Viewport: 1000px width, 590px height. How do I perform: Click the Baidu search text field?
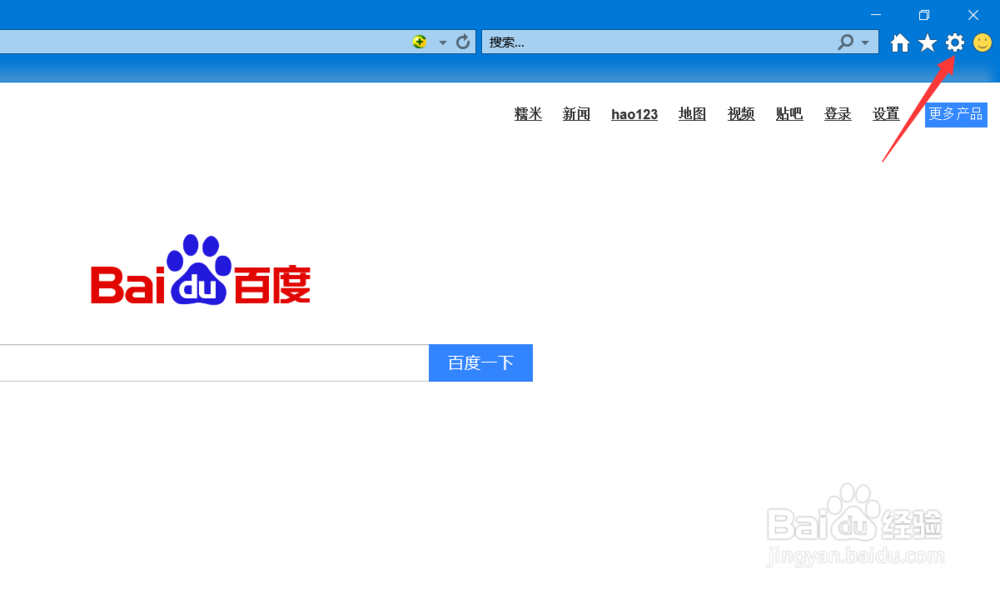(214, 363)
